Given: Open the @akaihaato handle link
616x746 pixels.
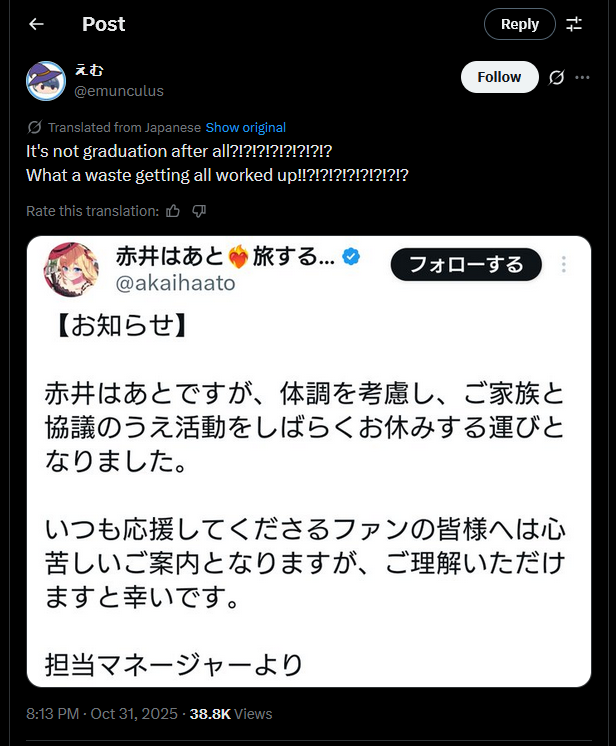Looking at the screenshot, I should click(x=175, y=284).
